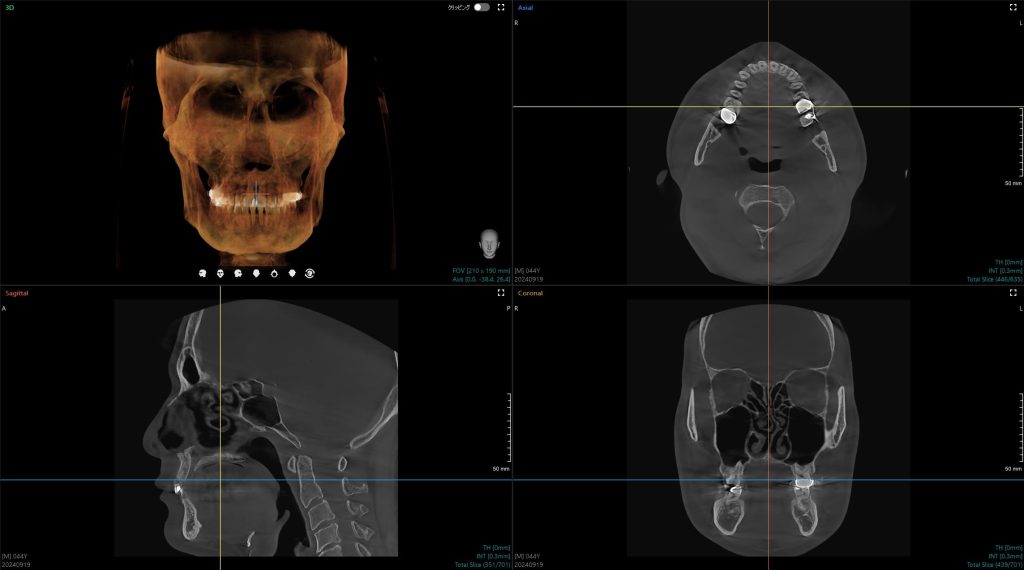
Task: Click the circular rotating skull icon
Action: tap(310, 272)
